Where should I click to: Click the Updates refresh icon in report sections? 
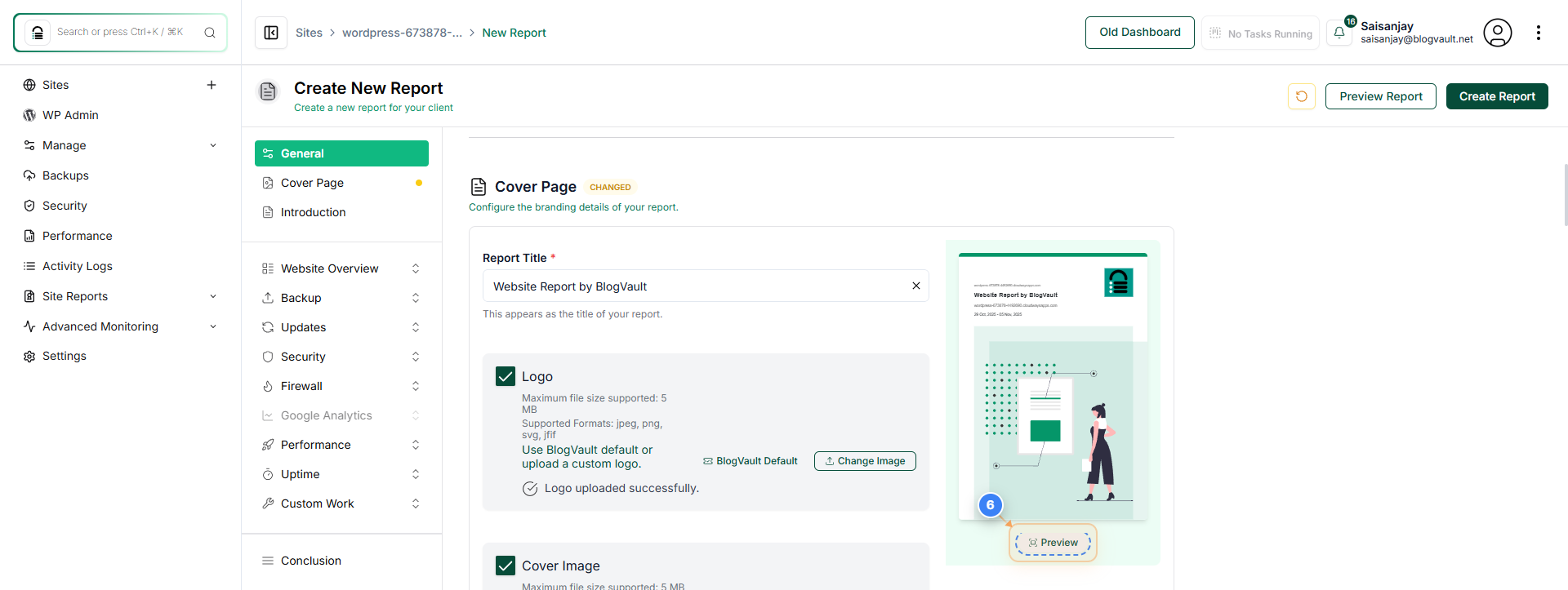(x=268, y=327)
